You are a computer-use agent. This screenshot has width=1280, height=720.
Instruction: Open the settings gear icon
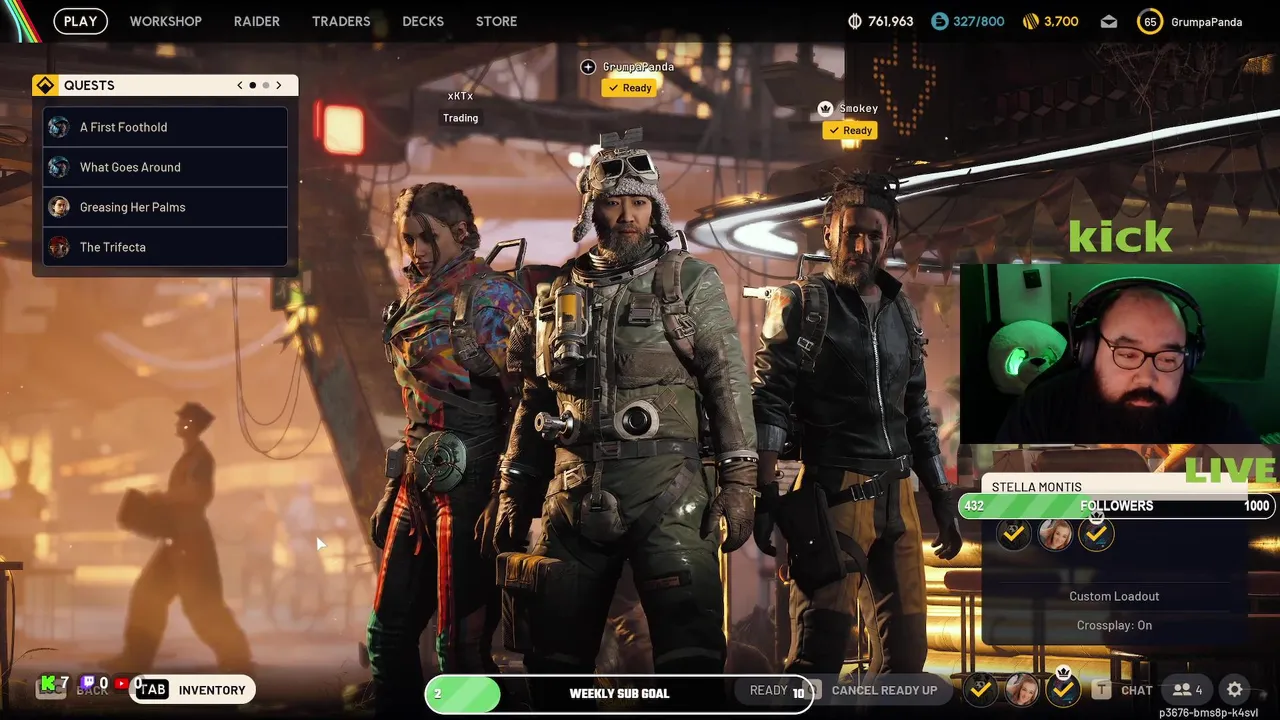[1235, 690]
